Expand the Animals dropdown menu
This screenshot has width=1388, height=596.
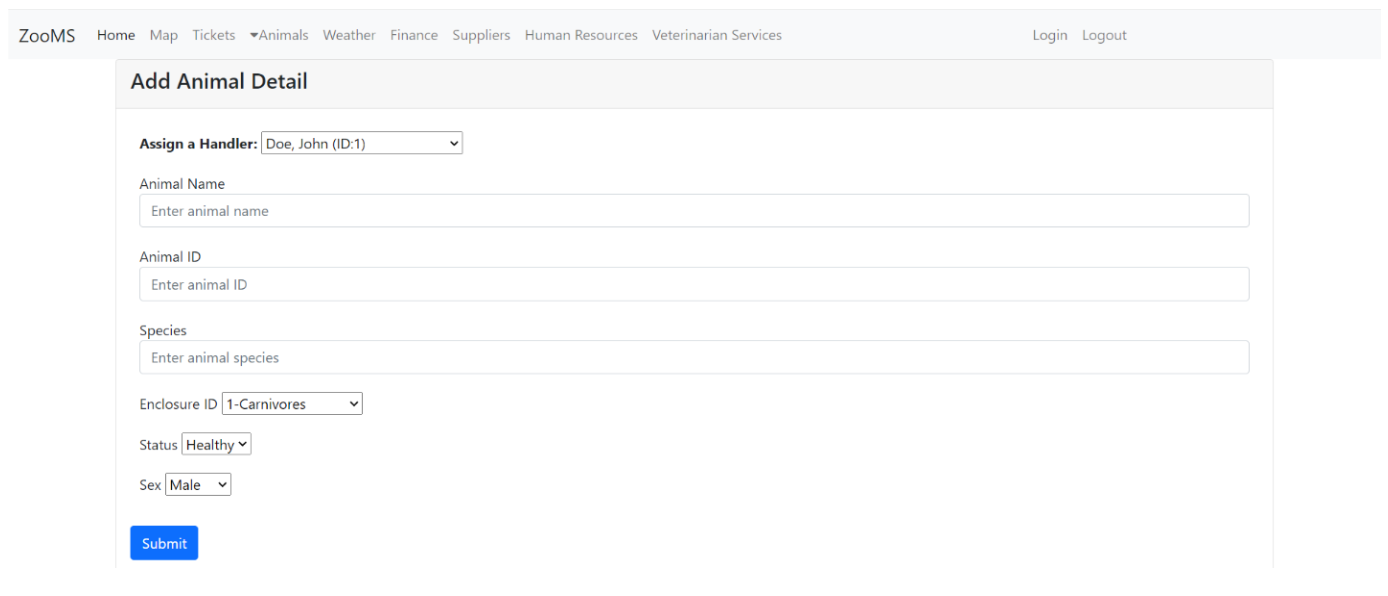(x=279, y=35)
